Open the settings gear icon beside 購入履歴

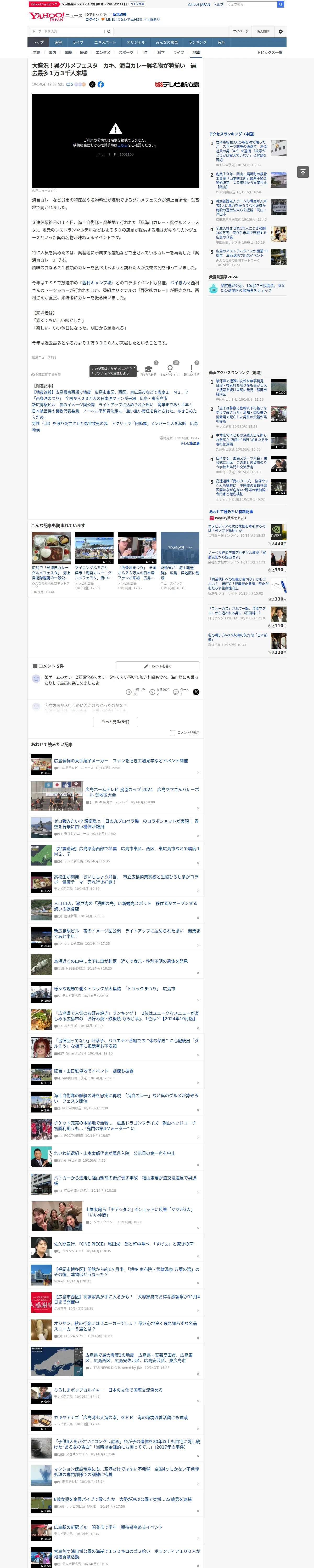pyautogui.click(x=281, y=32)
